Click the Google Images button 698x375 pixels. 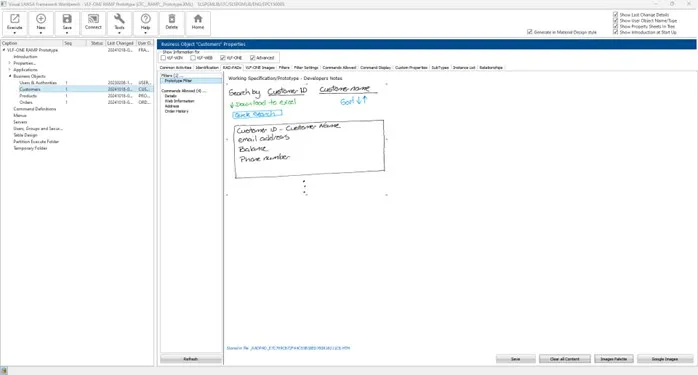click(665, 359)
